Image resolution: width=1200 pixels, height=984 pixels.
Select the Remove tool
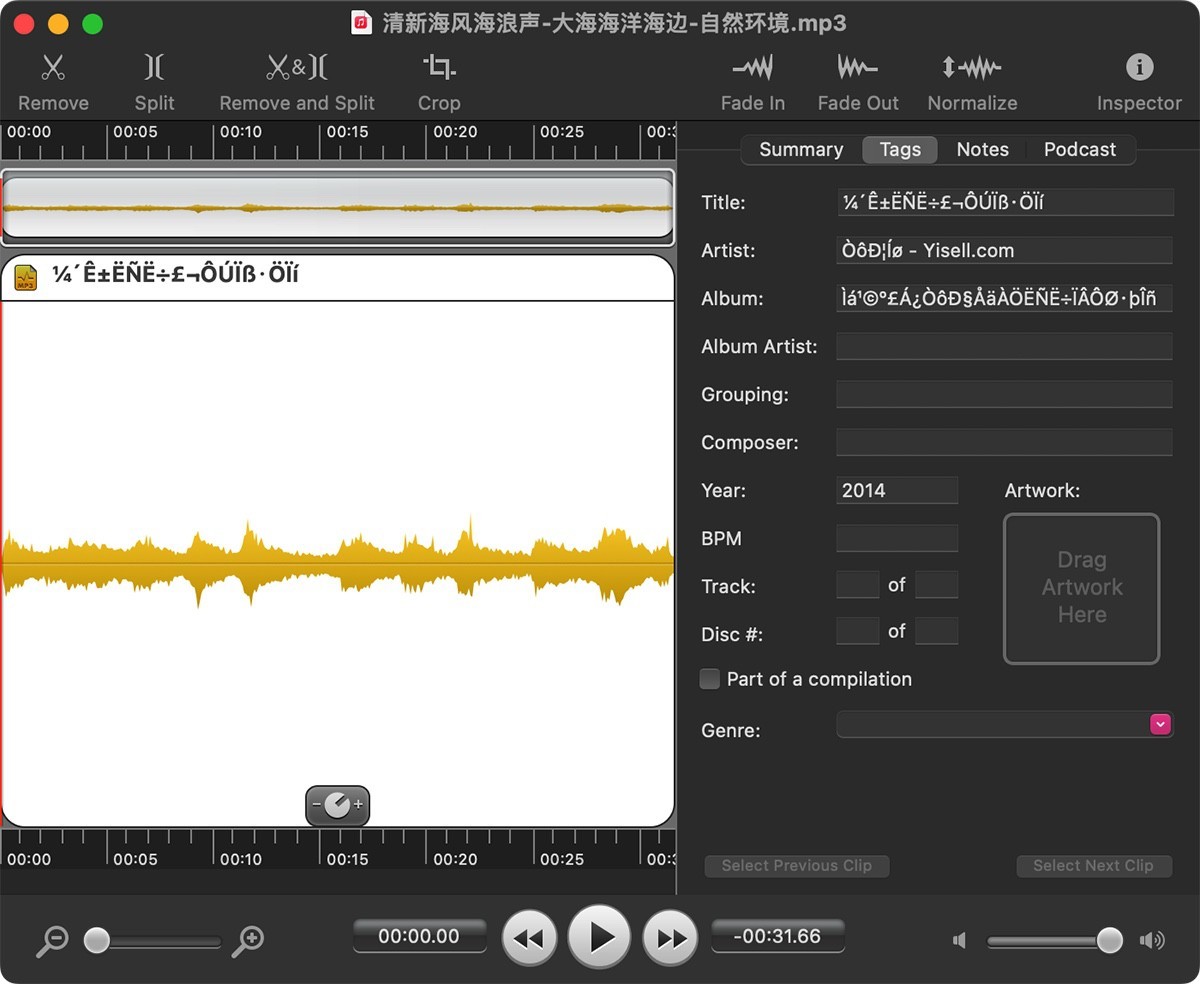53,80
